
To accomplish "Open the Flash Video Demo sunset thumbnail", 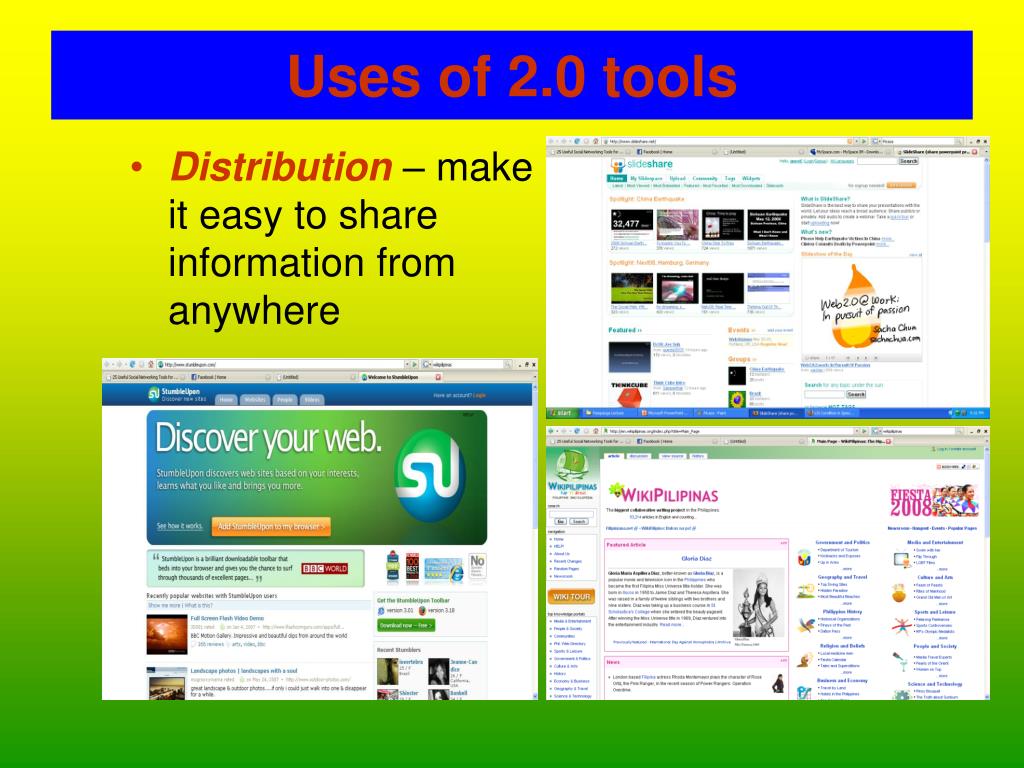I will coord(167,634).
